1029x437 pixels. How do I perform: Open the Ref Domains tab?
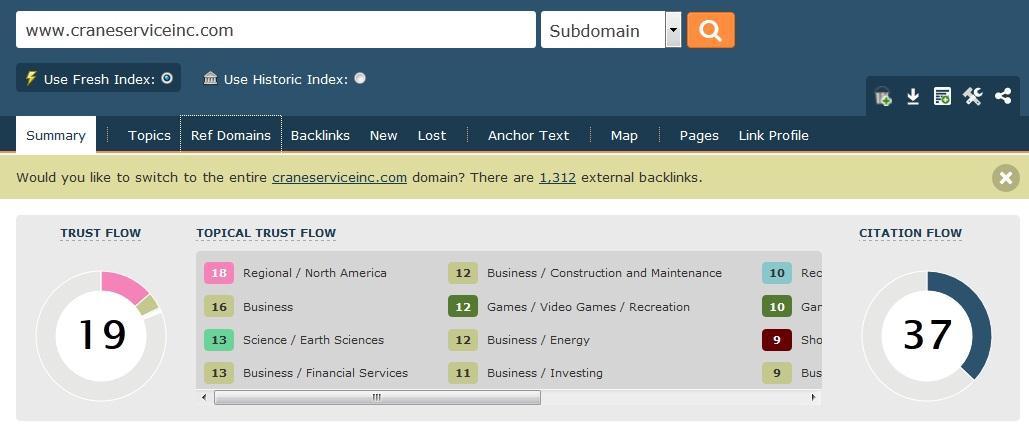click(231, 136)
